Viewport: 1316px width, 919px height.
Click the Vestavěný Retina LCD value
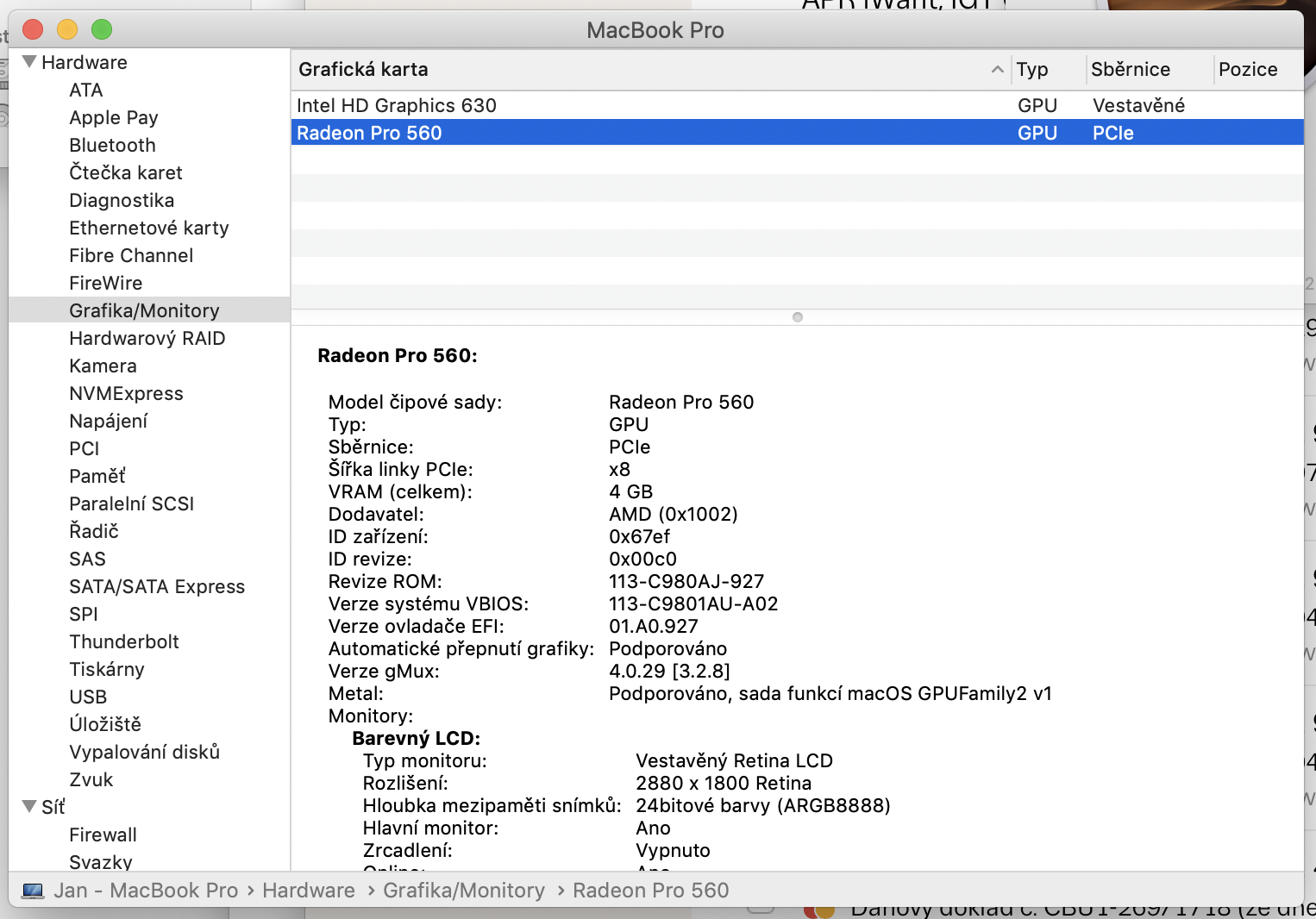[x=735, y=760]
